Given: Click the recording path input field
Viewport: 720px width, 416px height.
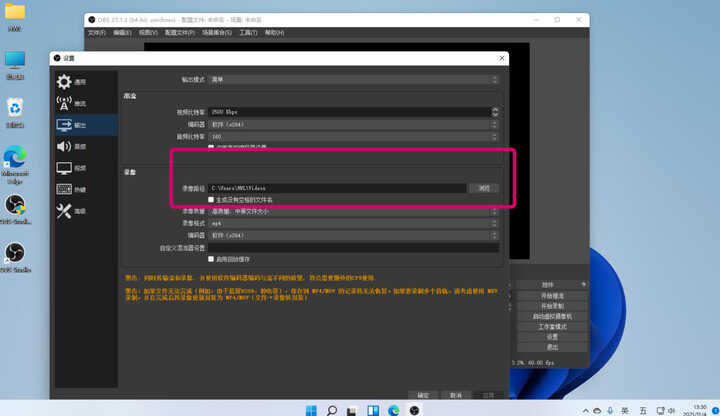Looking at the screenshot, I should 338,188.
